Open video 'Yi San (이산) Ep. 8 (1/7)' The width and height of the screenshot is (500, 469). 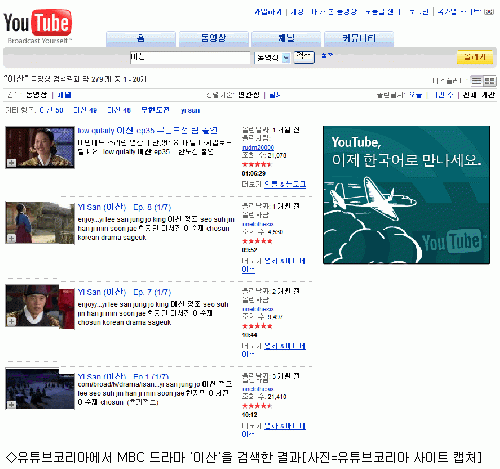124,207
